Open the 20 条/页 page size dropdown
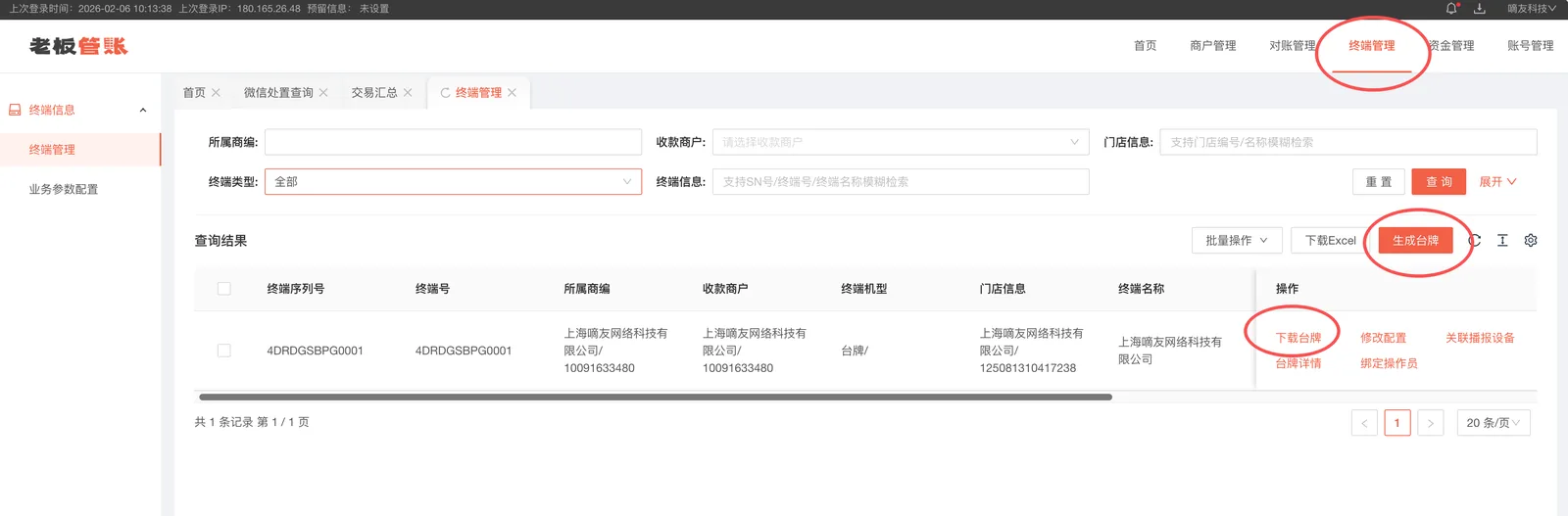Image resolution: width=1568 pixels, height=516 pixels. (1494, 423)
